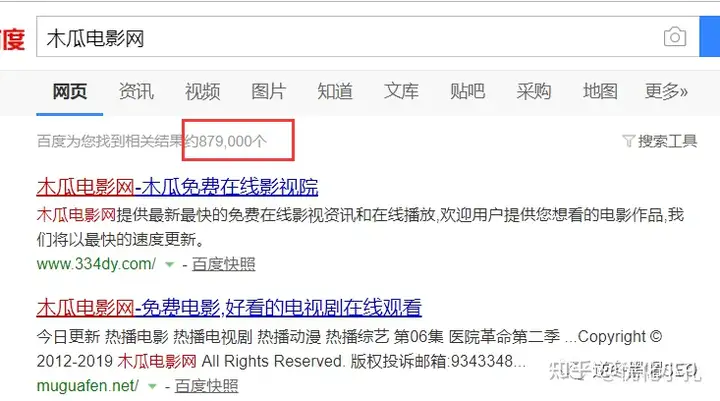Open the 地图 tab
Screen dimensions: 720x401
(600, 91)
